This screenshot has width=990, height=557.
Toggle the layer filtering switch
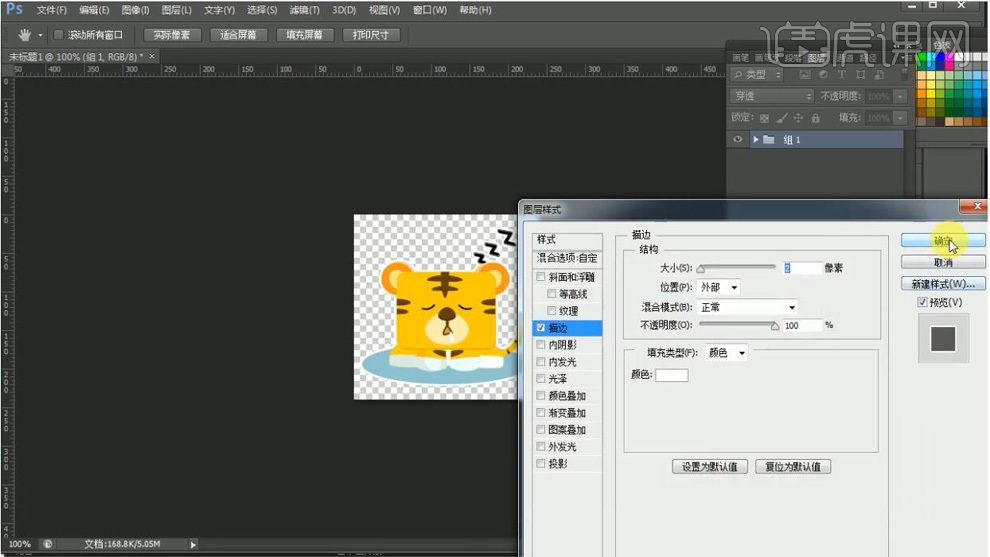point(905,75)
